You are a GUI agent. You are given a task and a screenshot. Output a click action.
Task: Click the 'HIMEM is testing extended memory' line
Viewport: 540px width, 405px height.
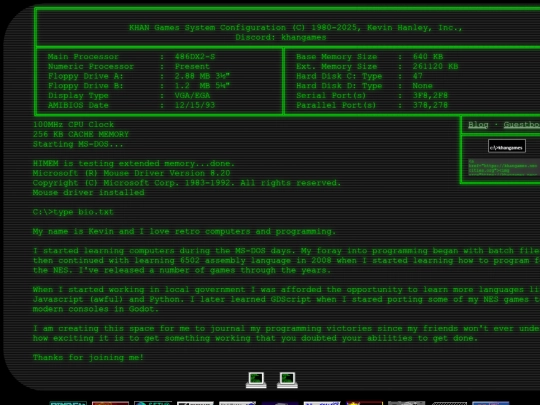pos(134,163)
